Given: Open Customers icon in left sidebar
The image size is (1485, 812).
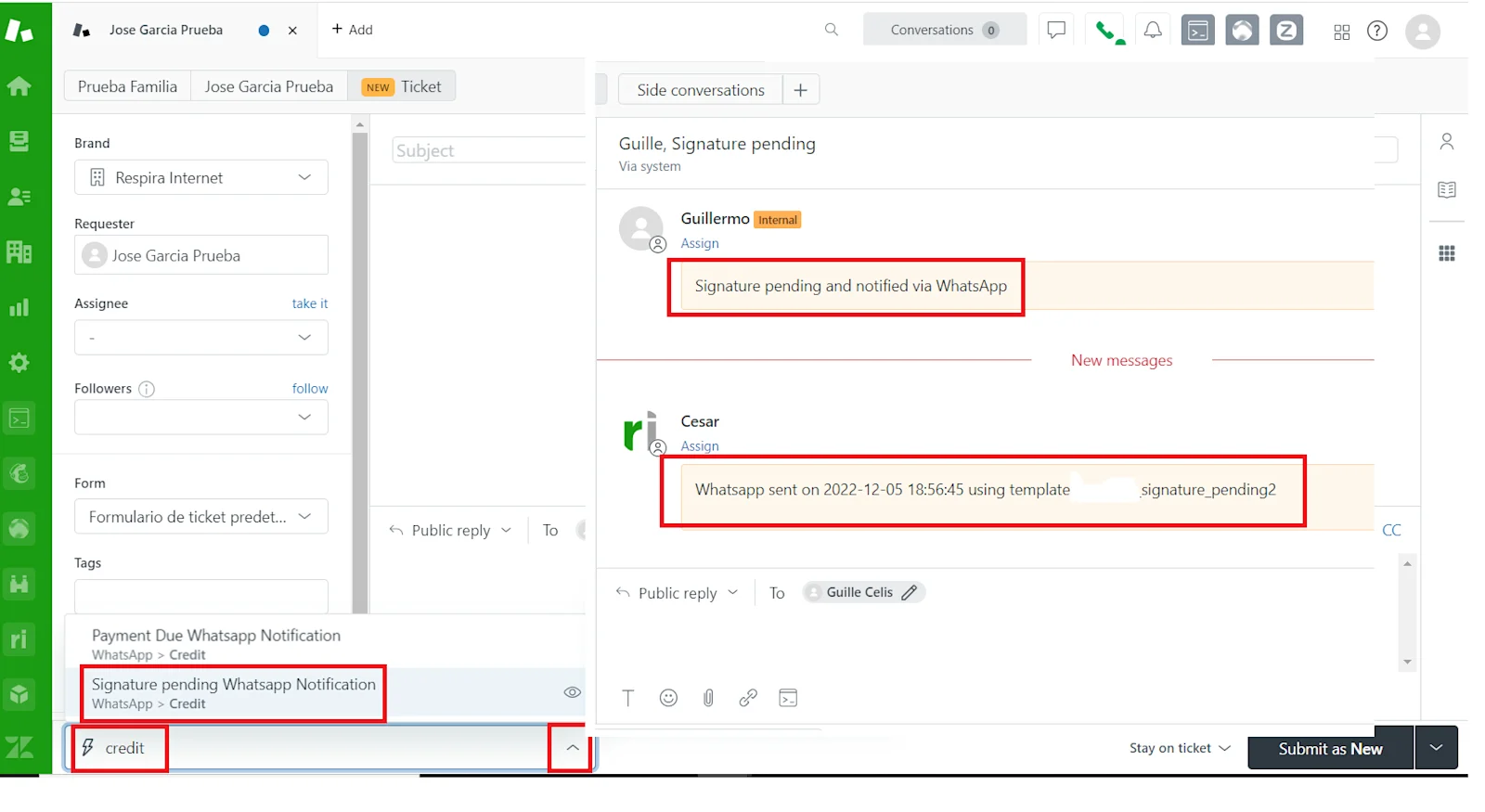Looking at the screenshot, I should (19, 197).
